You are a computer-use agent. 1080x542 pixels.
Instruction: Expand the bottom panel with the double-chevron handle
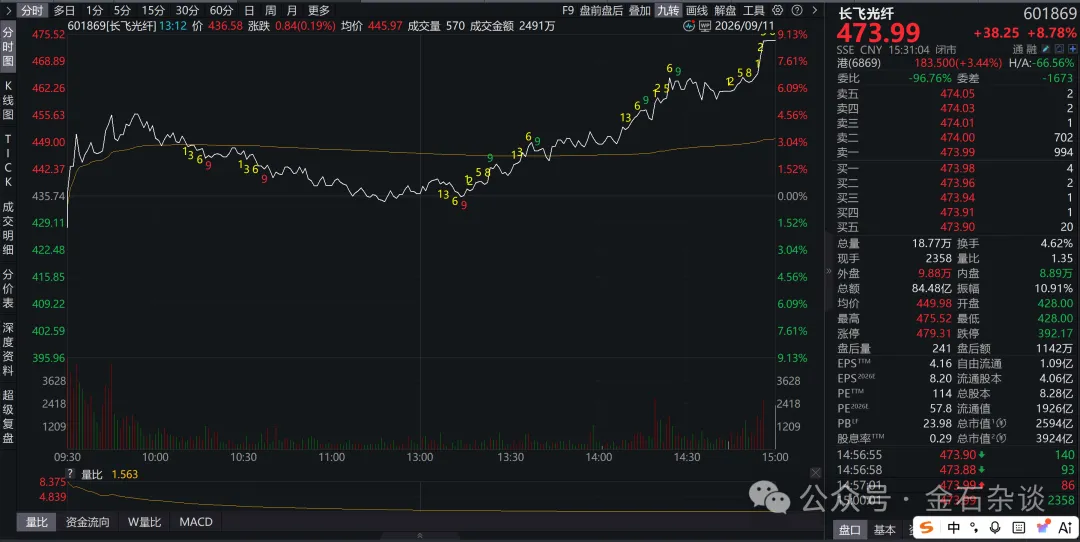[x=419, y=535]
